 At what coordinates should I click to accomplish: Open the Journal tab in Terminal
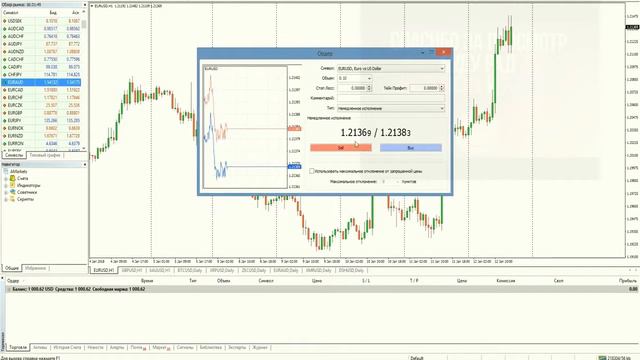pos(260,347)
